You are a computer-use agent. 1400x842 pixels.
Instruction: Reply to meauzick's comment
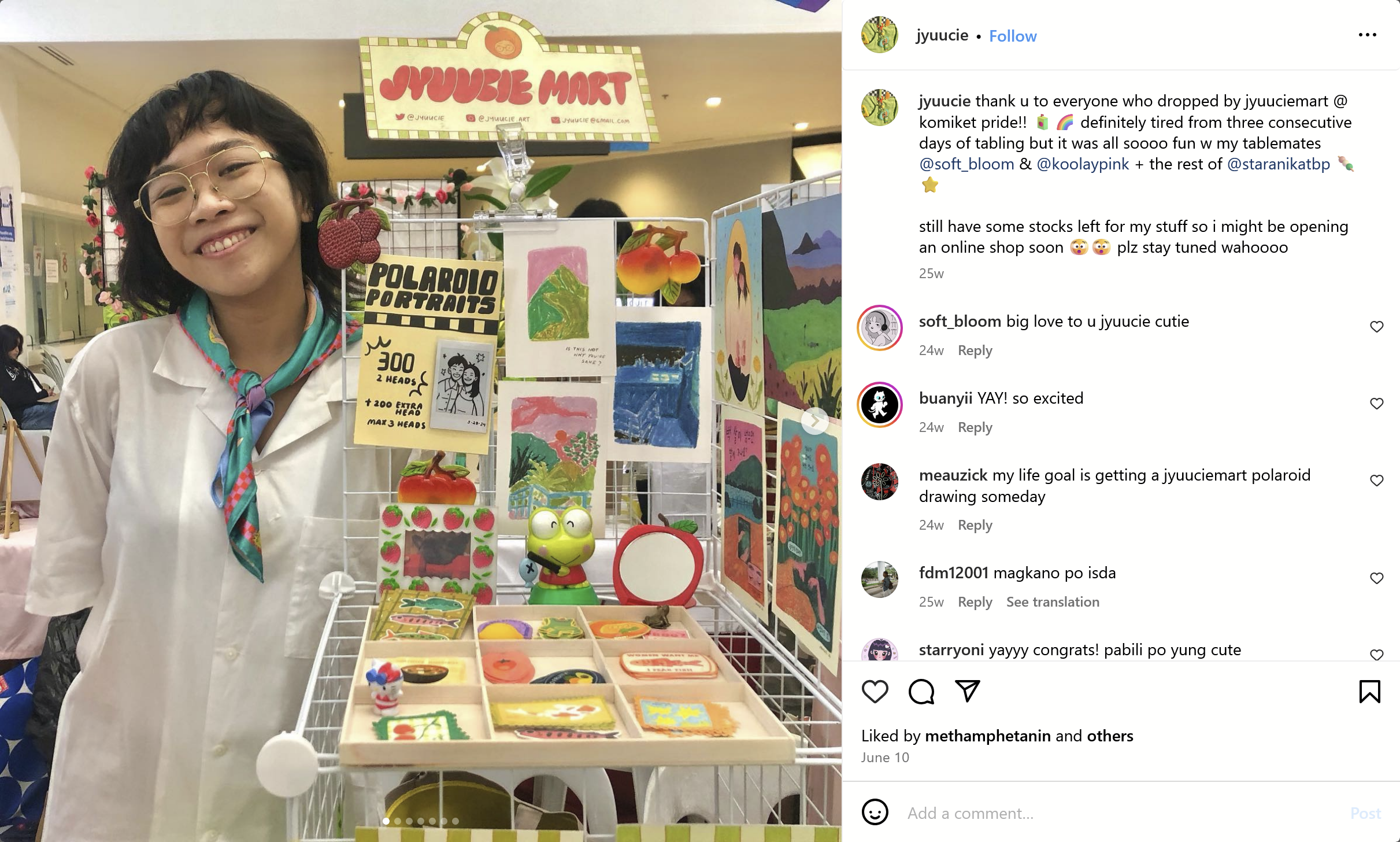coord(975,525)
